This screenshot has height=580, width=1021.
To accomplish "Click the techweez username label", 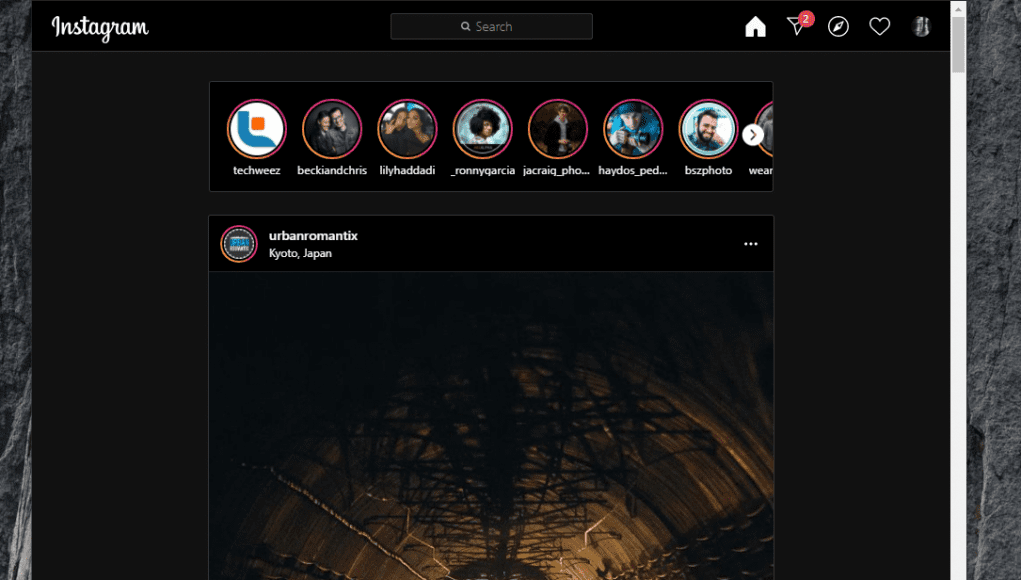I will click(257, 171).
